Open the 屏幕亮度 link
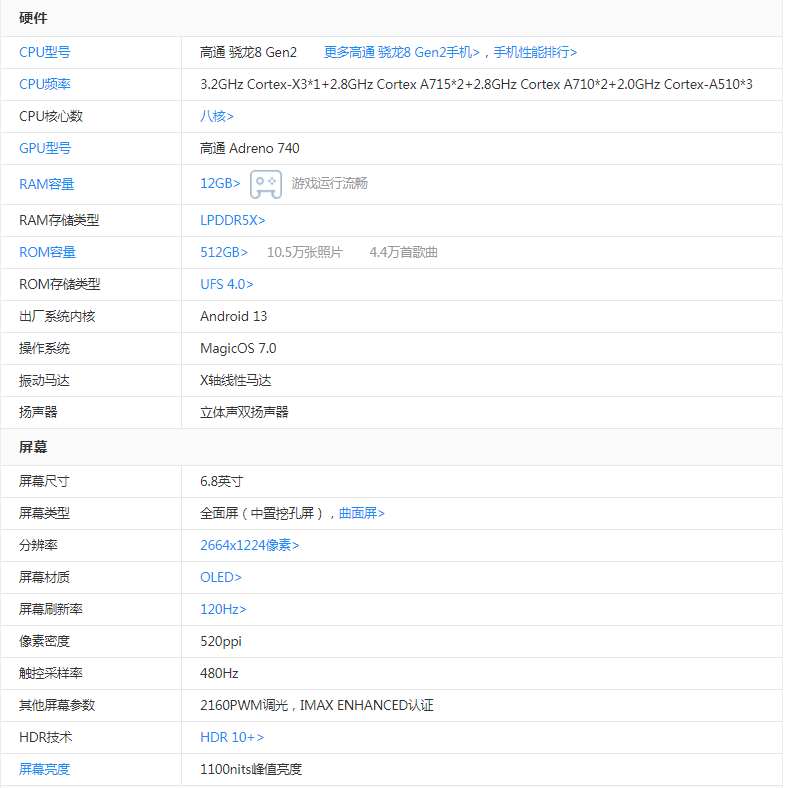Viewport: 785px width, 788px height. pos(44,769)
